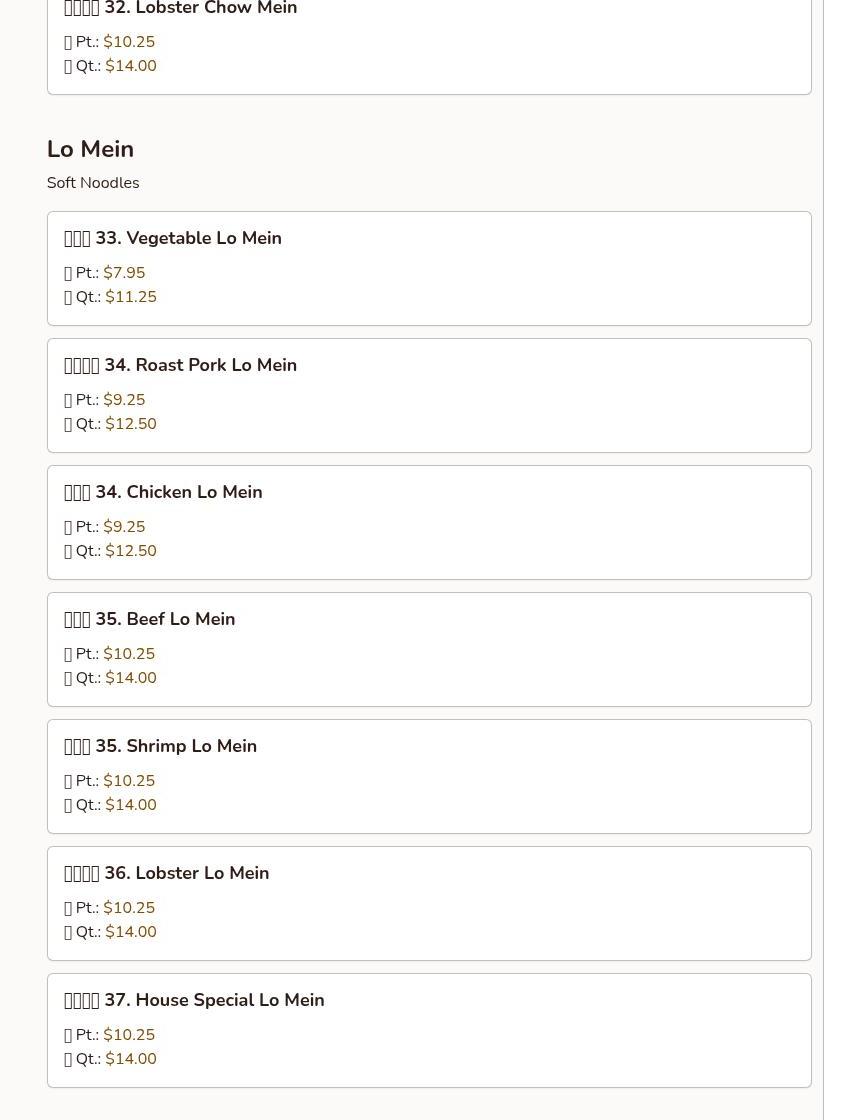This screenshot has width=844, height=1120.
Task: Click the Lobster Chow Mein item title
Action: tap(180, 9)
